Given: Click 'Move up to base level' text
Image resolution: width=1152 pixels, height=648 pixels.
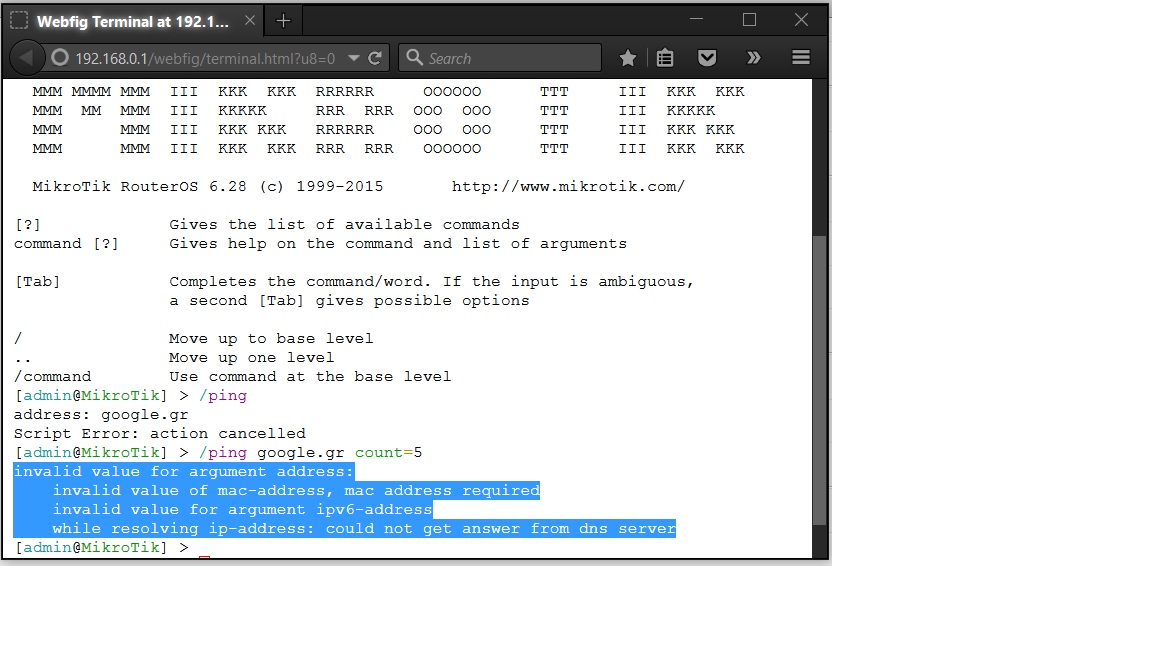Looking at the screenshot, I should [271, 339].
